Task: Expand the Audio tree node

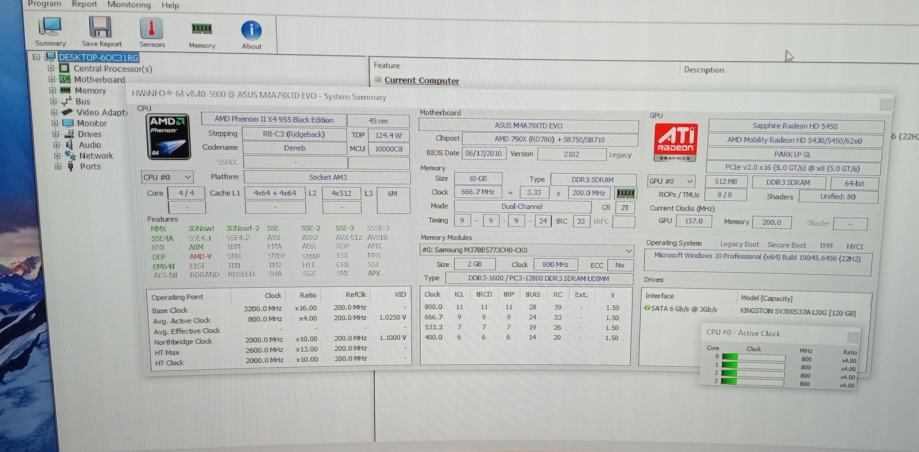Action: pos(56,144)
